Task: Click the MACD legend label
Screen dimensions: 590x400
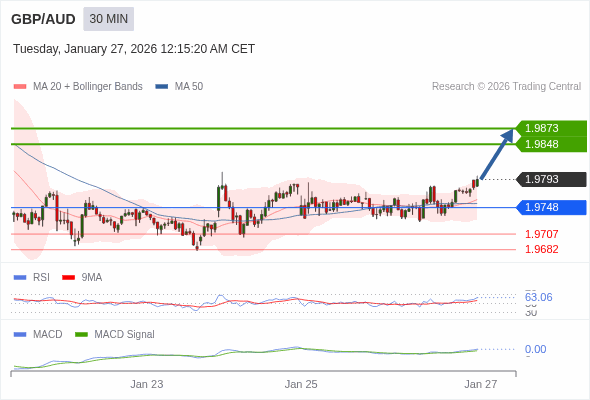Action: (x=48, y=335)
